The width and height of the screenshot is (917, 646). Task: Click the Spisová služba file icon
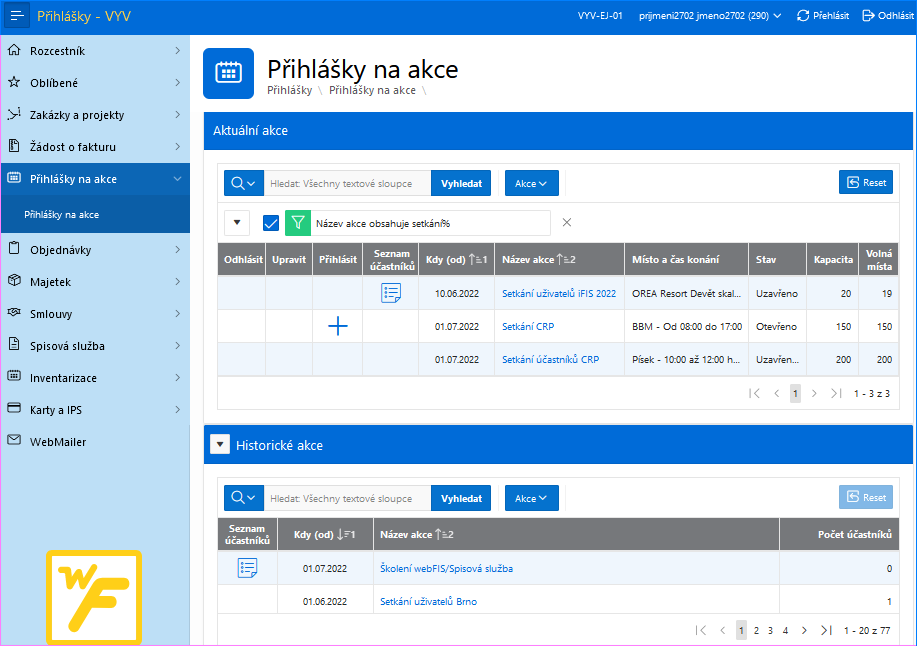(x=14, y=345)
